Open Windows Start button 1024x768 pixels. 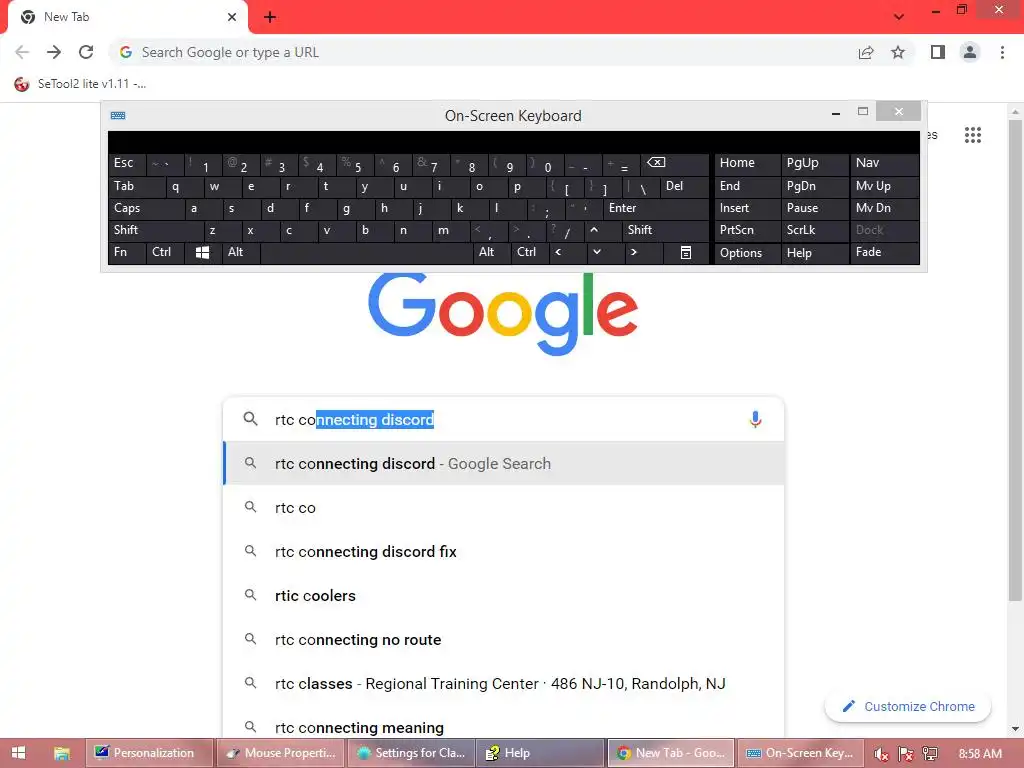(x=18, y=753)
